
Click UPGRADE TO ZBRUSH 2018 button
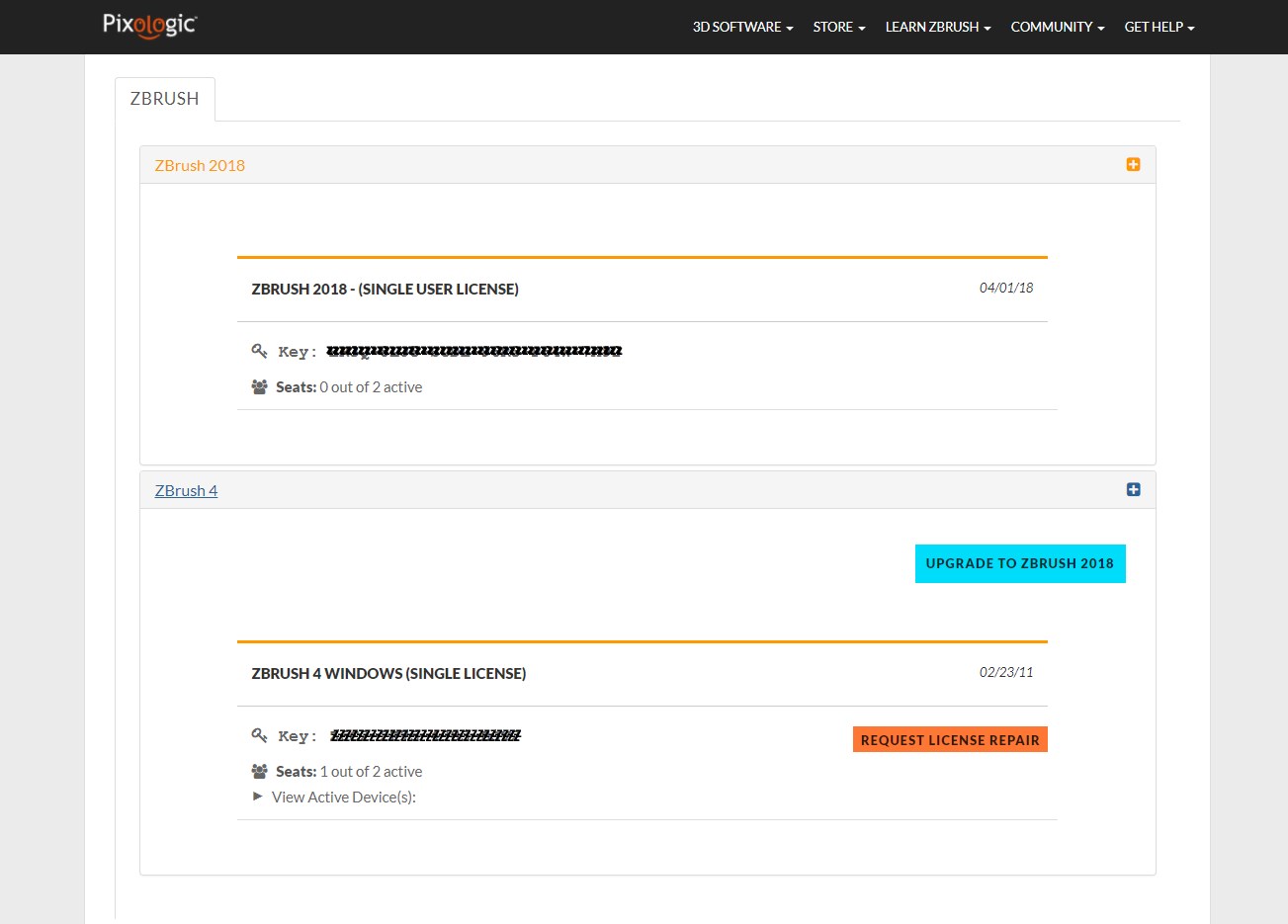pyautogui.click(x=1020, y=563)
